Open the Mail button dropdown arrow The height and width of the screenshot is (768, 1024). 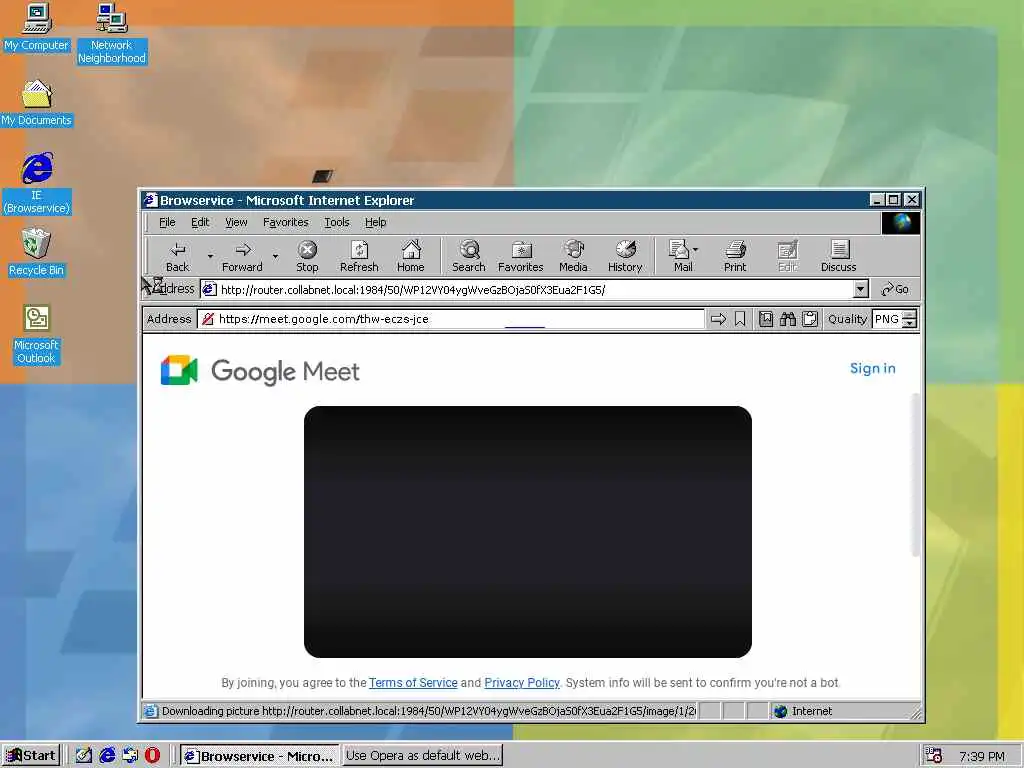pos(696,249)
